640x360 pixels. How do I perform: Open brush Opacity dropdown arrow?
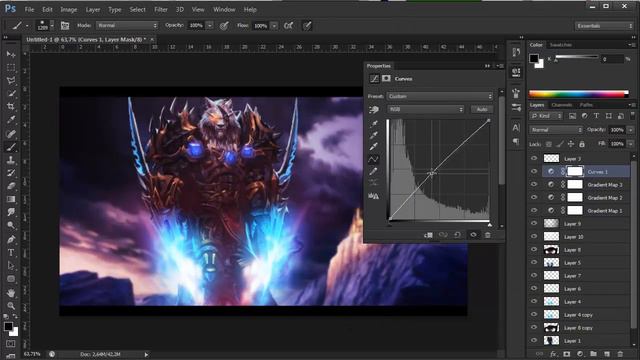[210, 25]
